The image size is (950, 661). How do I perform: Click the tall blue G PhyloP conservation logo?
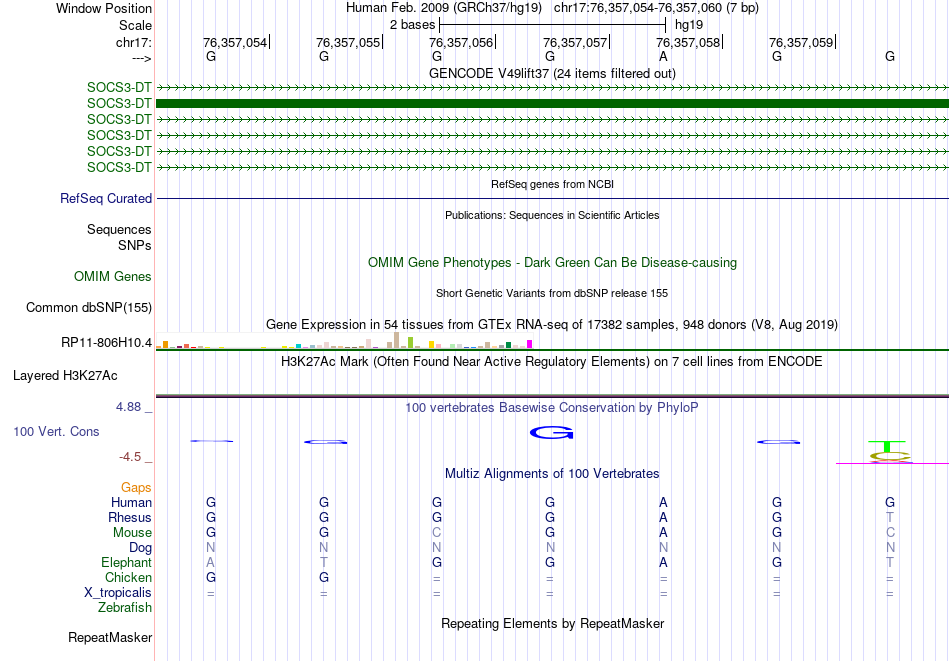[x=551, y=433]
